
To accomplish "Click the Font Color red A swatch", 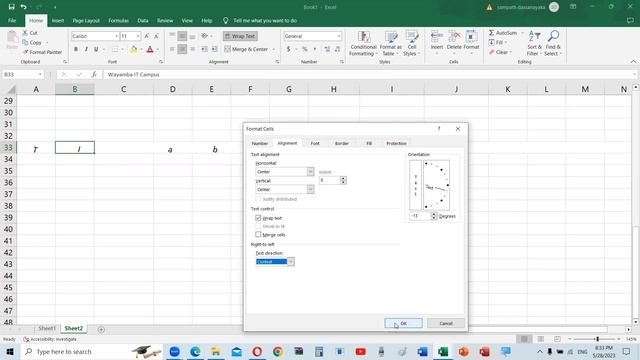I will click(x=150, y=49).
